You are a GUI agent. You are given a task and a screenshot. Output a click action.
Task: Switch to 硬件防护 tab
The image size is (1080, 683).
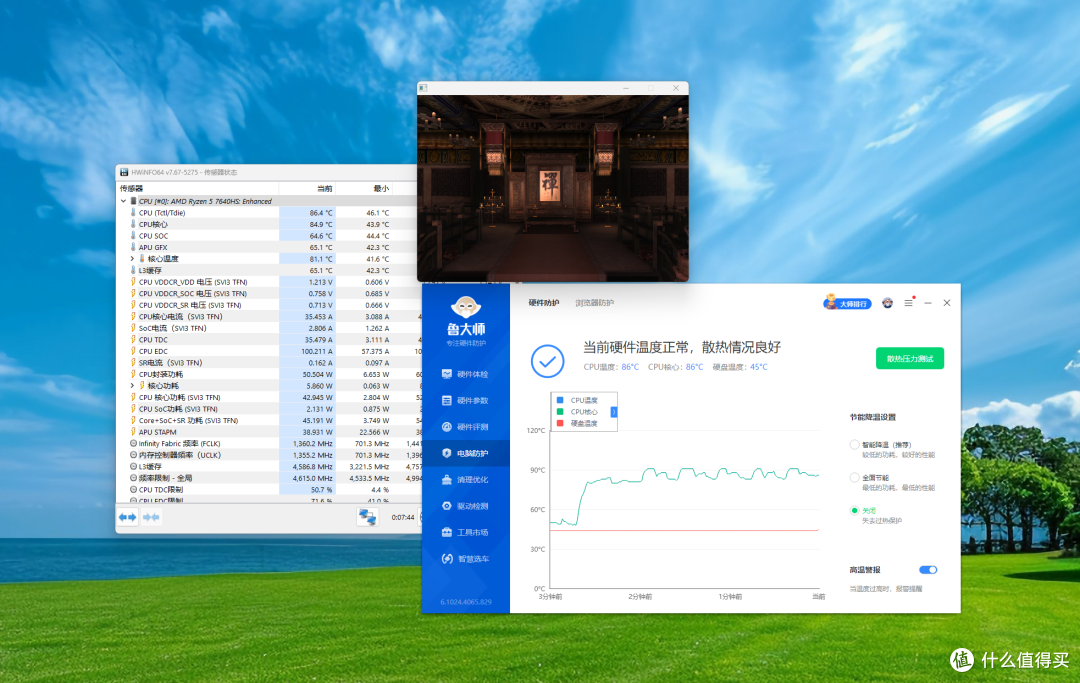[543, 303]
